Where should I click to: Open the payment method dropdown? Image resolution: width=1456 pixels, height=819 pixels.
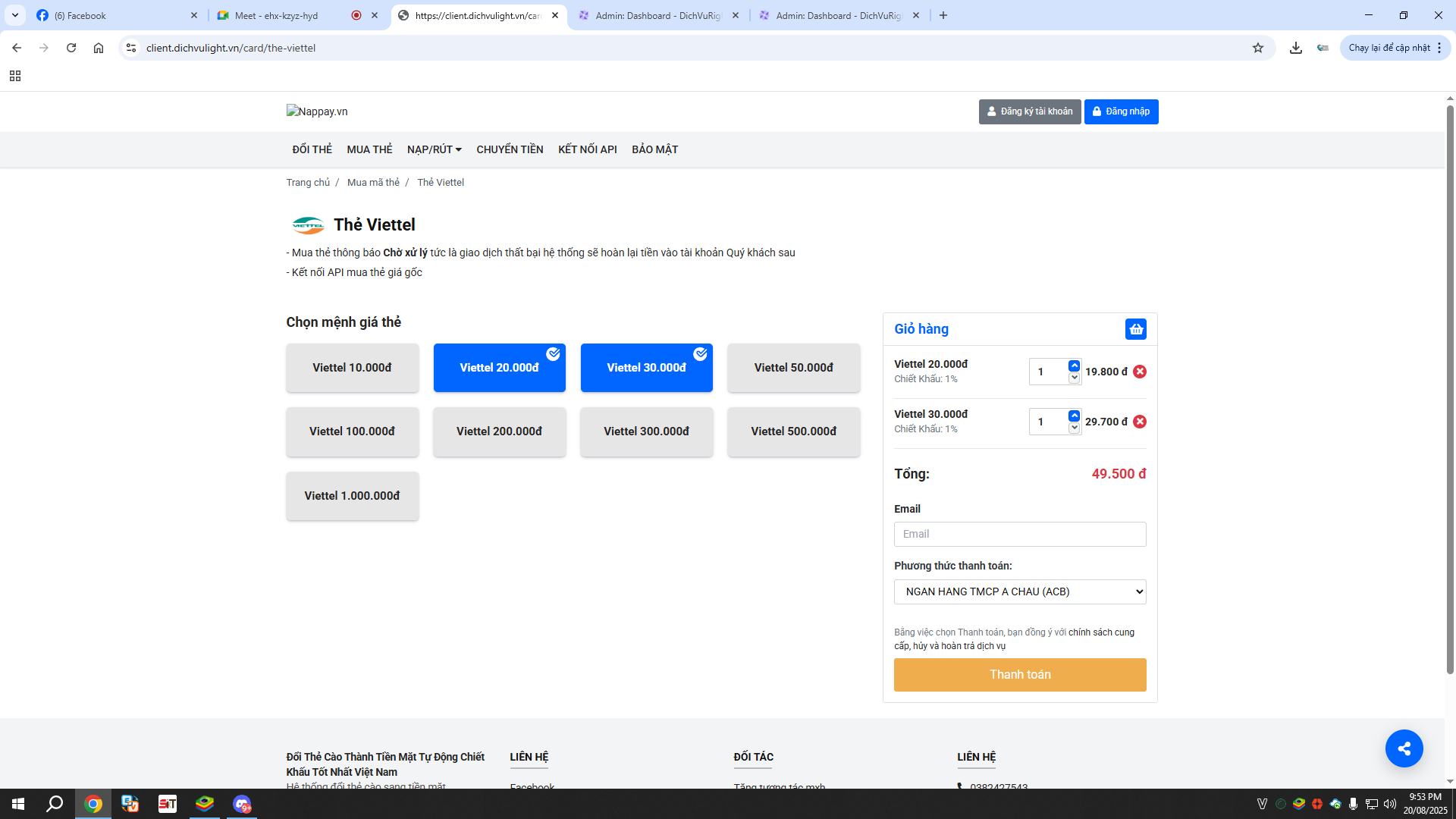1020,591
